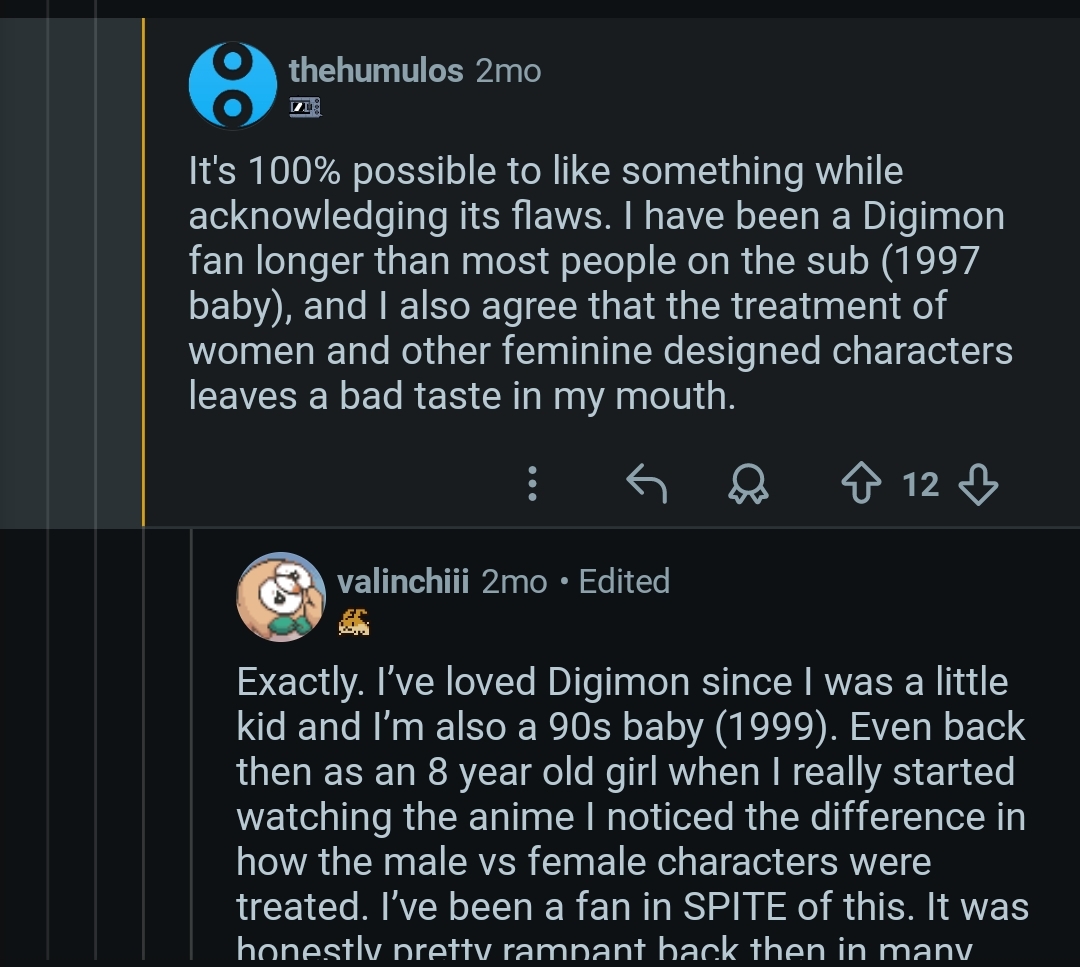The height and width of the screenshot is (967, 1080).
Task: Visit thehumulos username link
Action: [376, 71]
